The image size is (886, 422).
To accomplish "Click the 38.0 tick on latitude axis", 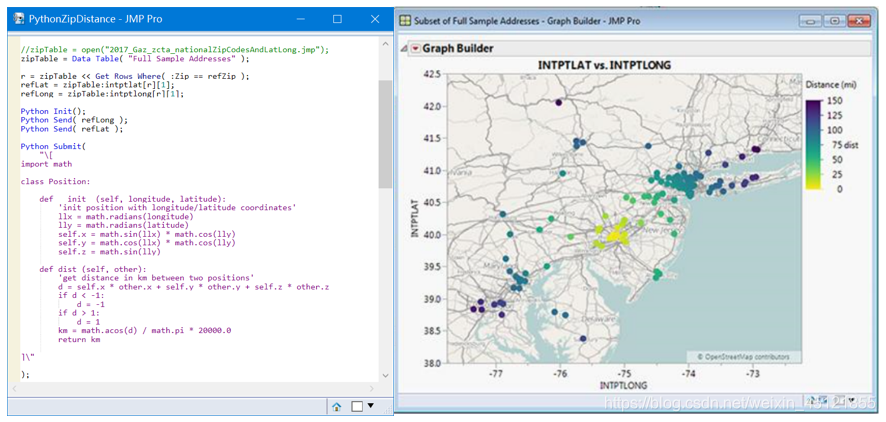I will (x=431, y=363).
